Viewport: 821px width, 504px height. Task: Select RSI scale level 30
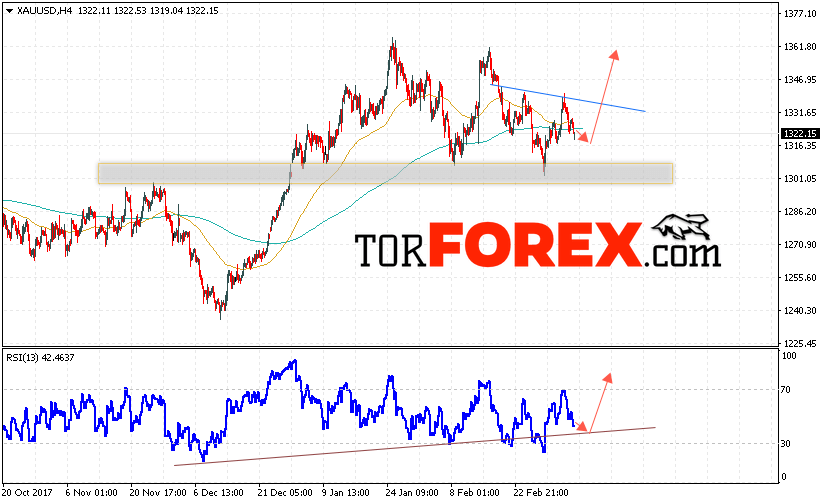tap(786, 443)
